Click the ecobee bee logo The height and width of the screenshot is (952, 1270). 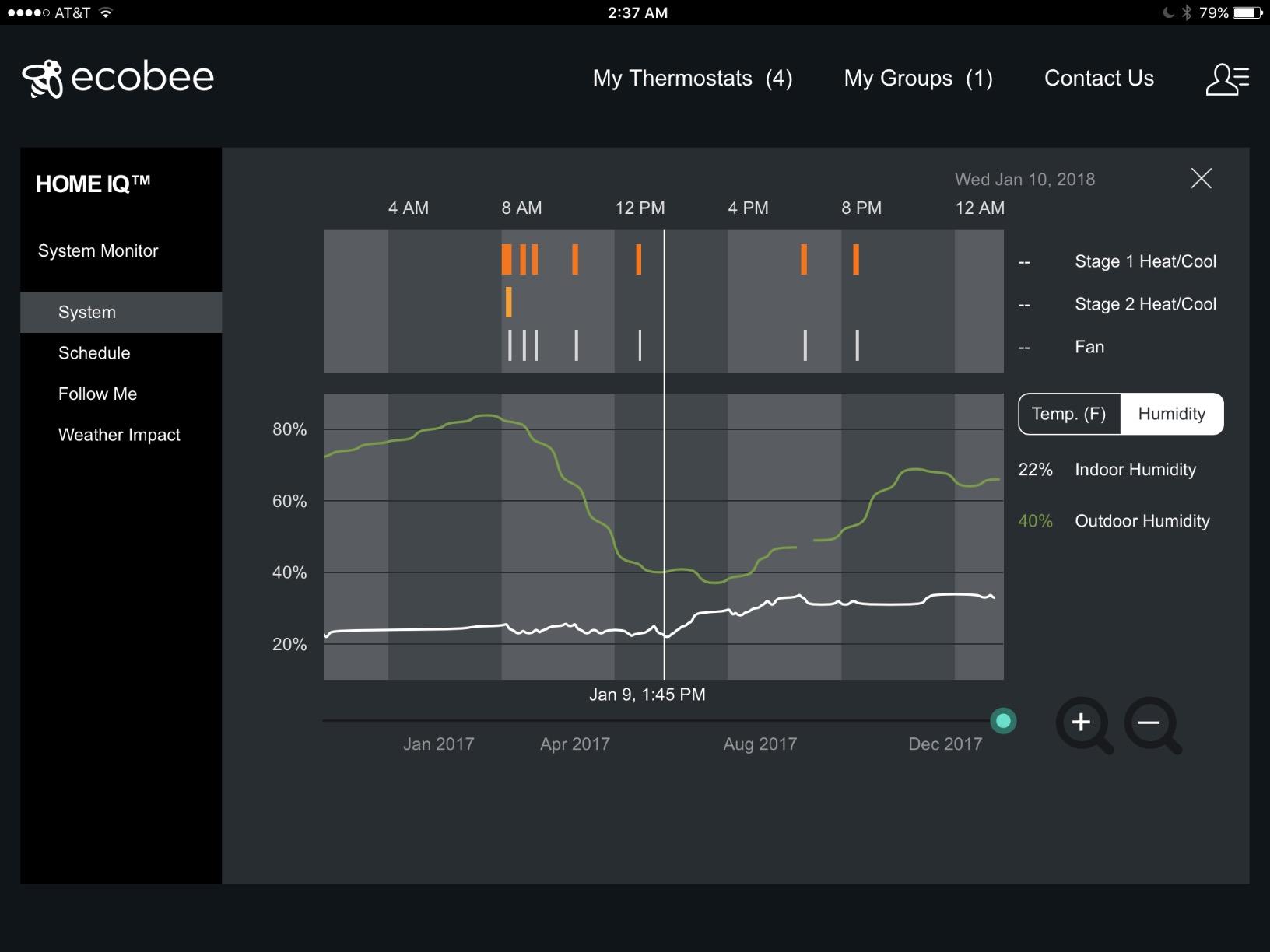tap(43, 79)
